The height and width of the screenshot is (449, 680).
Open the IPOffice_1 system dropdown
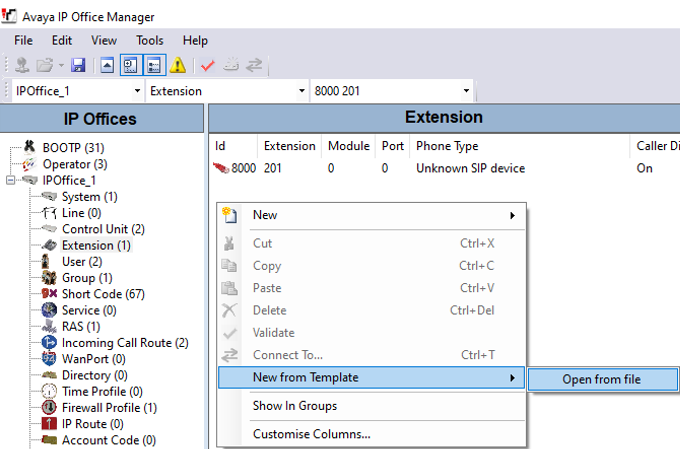[x=137, y=91]
